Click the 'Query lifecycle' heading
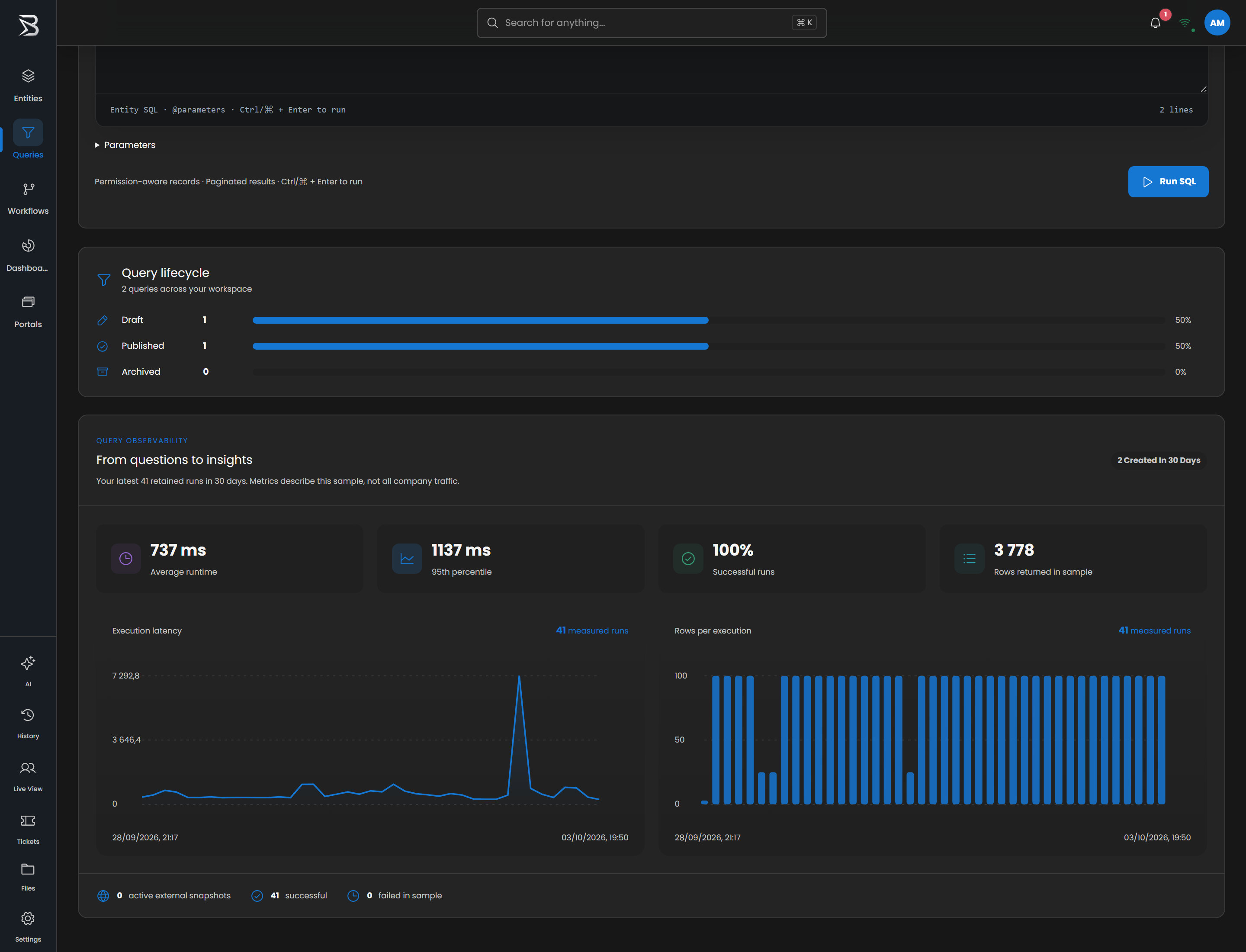 click(165, 273)
